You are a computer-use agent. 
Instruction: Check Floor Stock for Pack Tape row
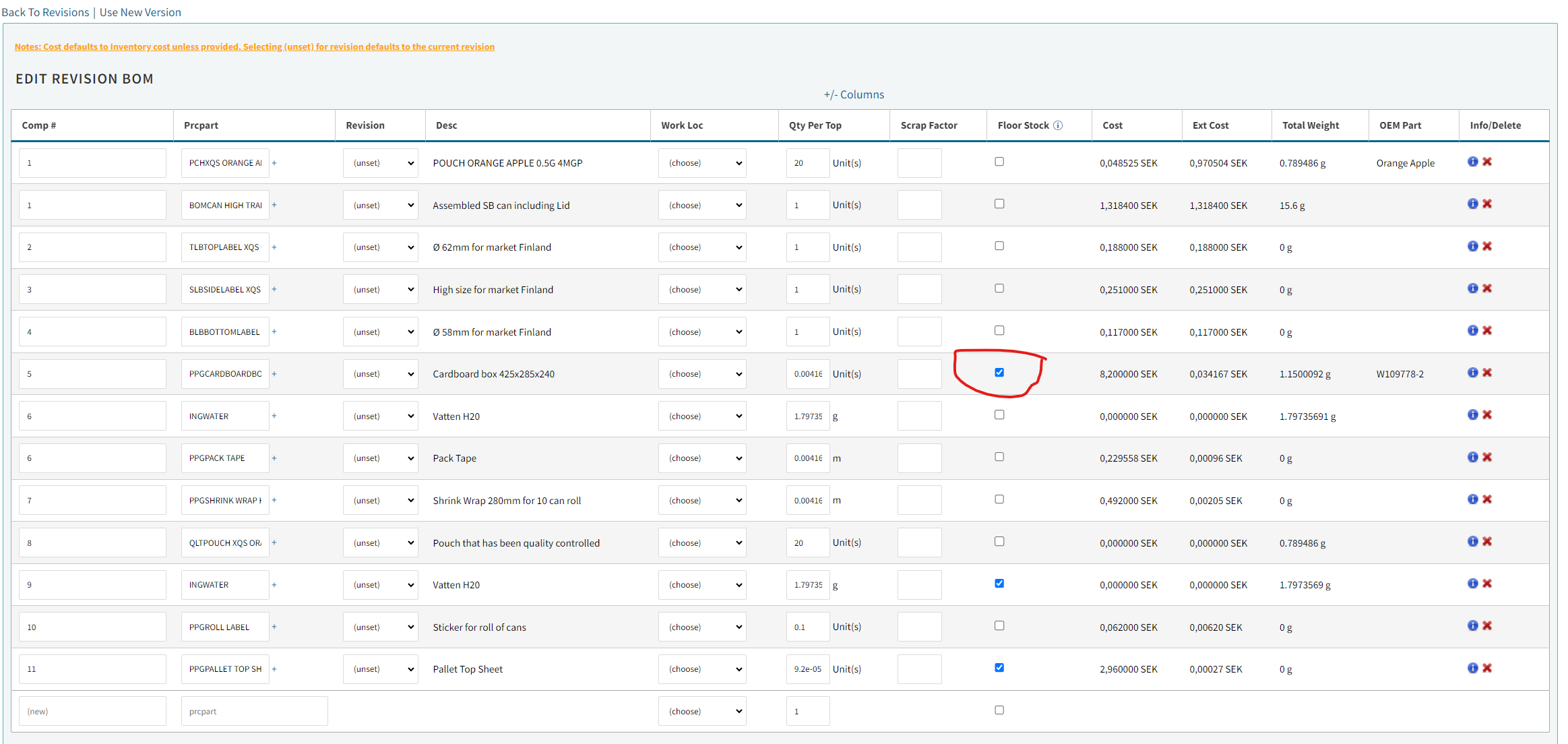click(x=999, y=457)
